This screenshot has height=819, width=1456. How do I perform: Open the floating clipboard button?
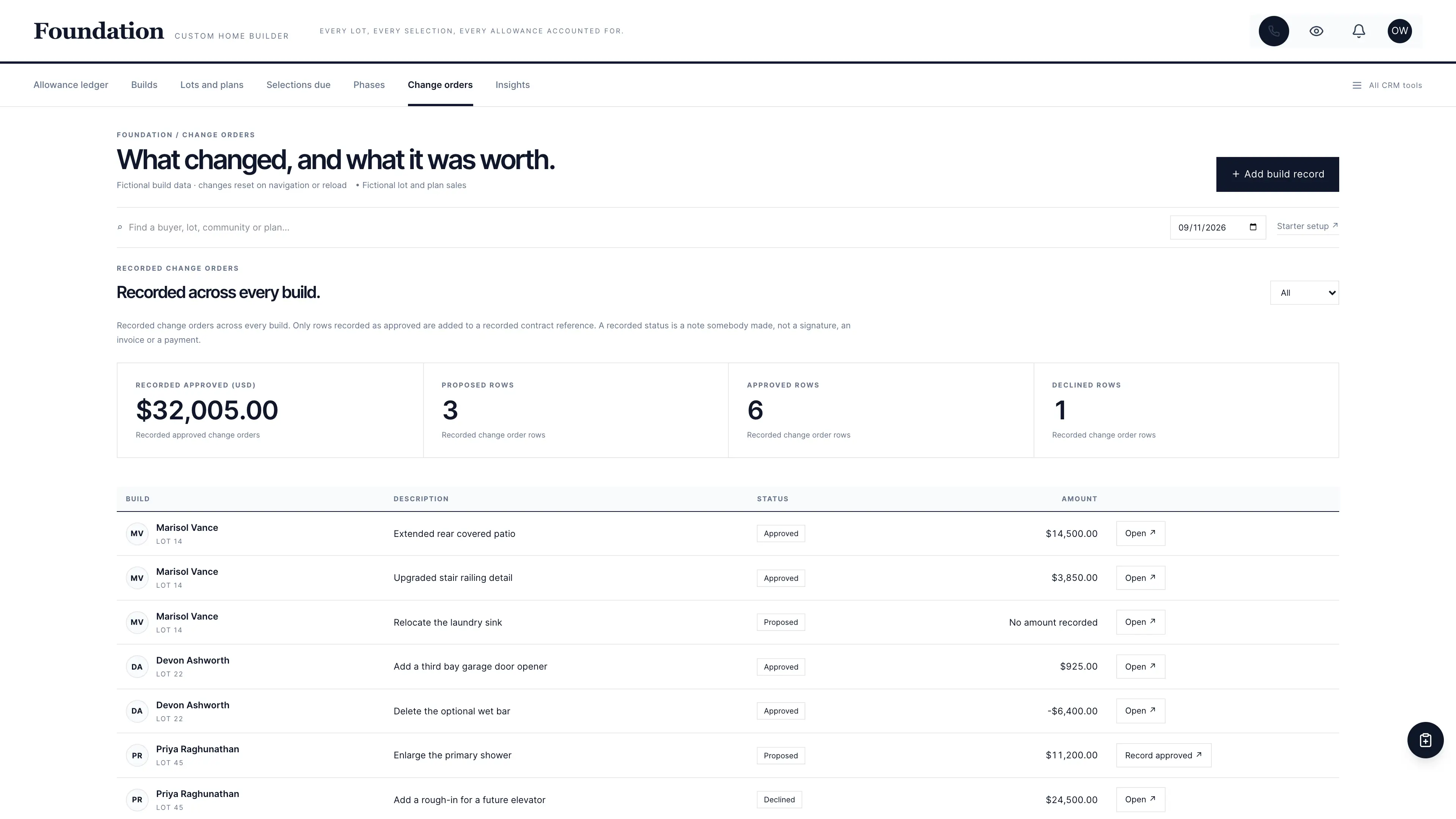(1425, 740)
